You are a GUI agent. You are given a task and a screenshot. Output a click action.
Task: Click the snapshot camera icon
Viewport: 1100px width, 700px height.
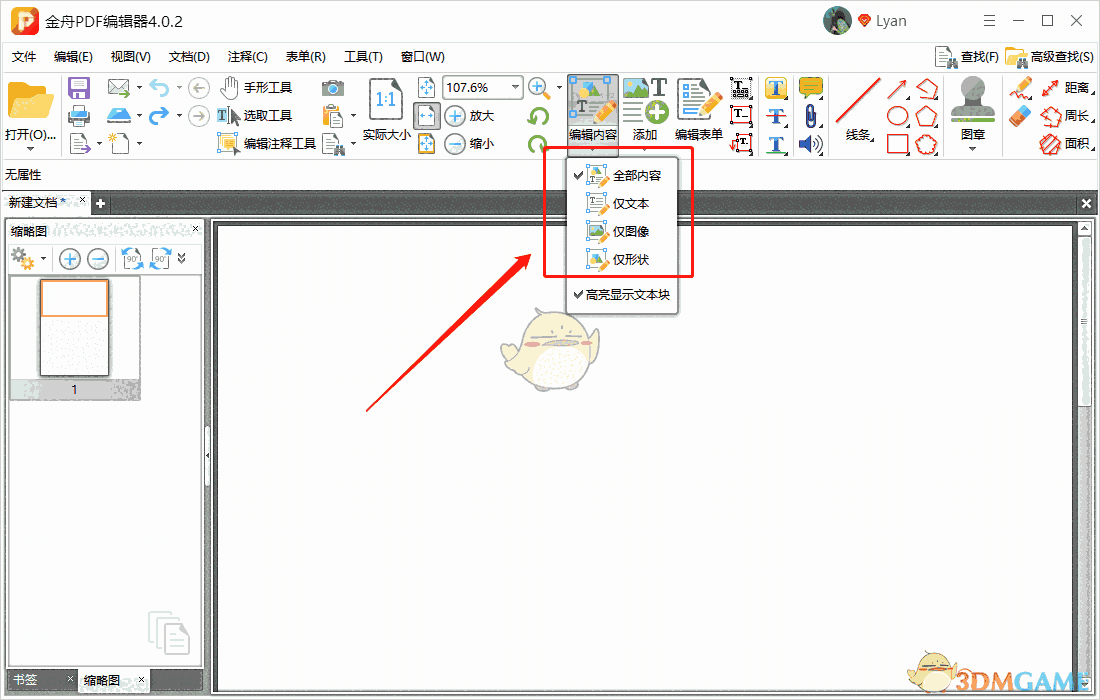pyautogui.click(x=335, y=87)
